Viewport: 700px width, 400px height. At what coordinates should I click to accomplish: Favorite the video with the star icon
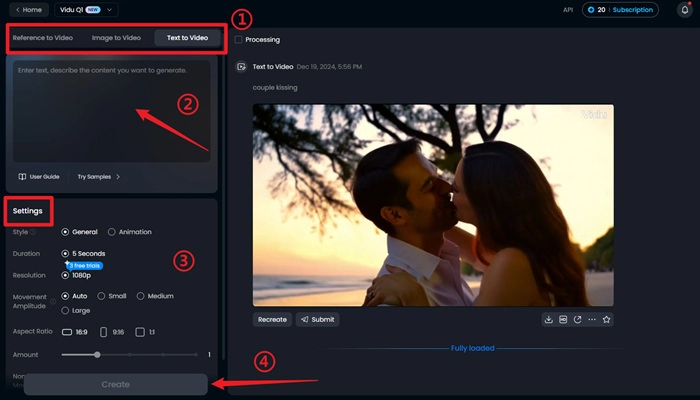point(606,320)
